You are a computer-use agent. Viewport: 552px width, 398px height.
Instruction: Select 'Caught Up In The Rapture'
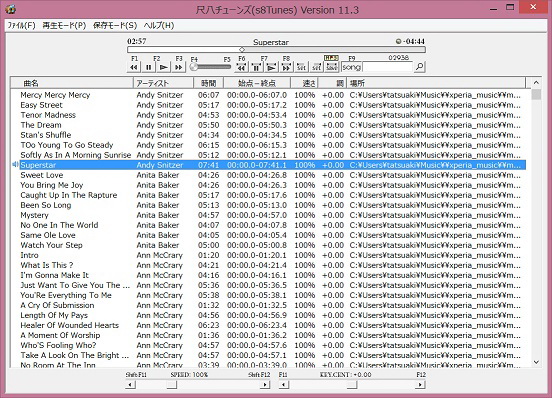coord(69,195)
